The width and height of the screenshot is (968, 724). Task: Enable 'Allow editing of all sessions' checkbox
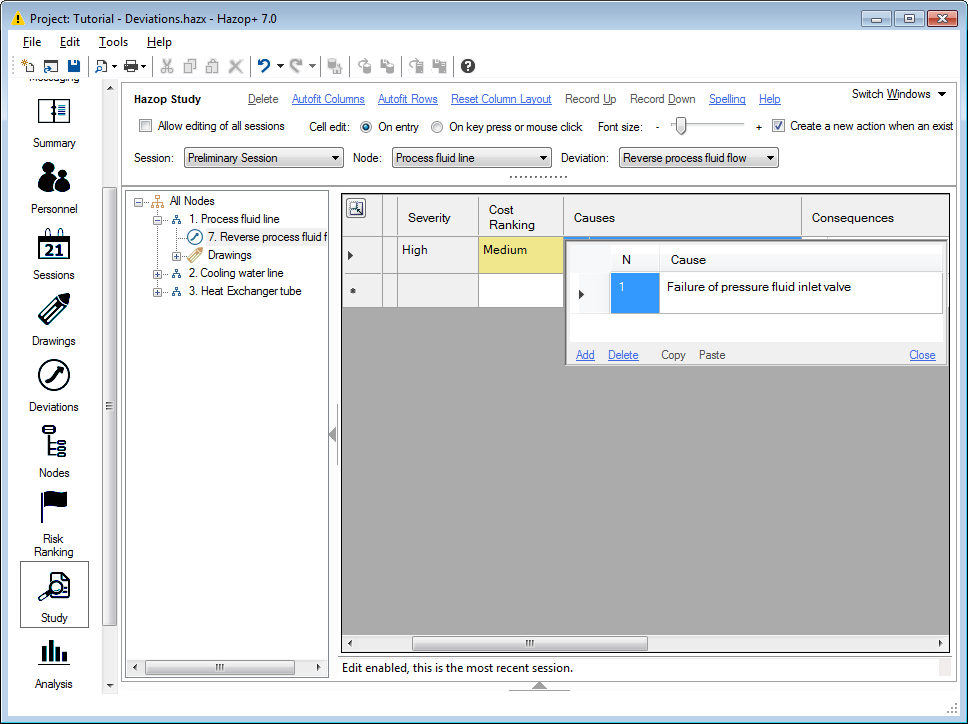tap(146, 126)
